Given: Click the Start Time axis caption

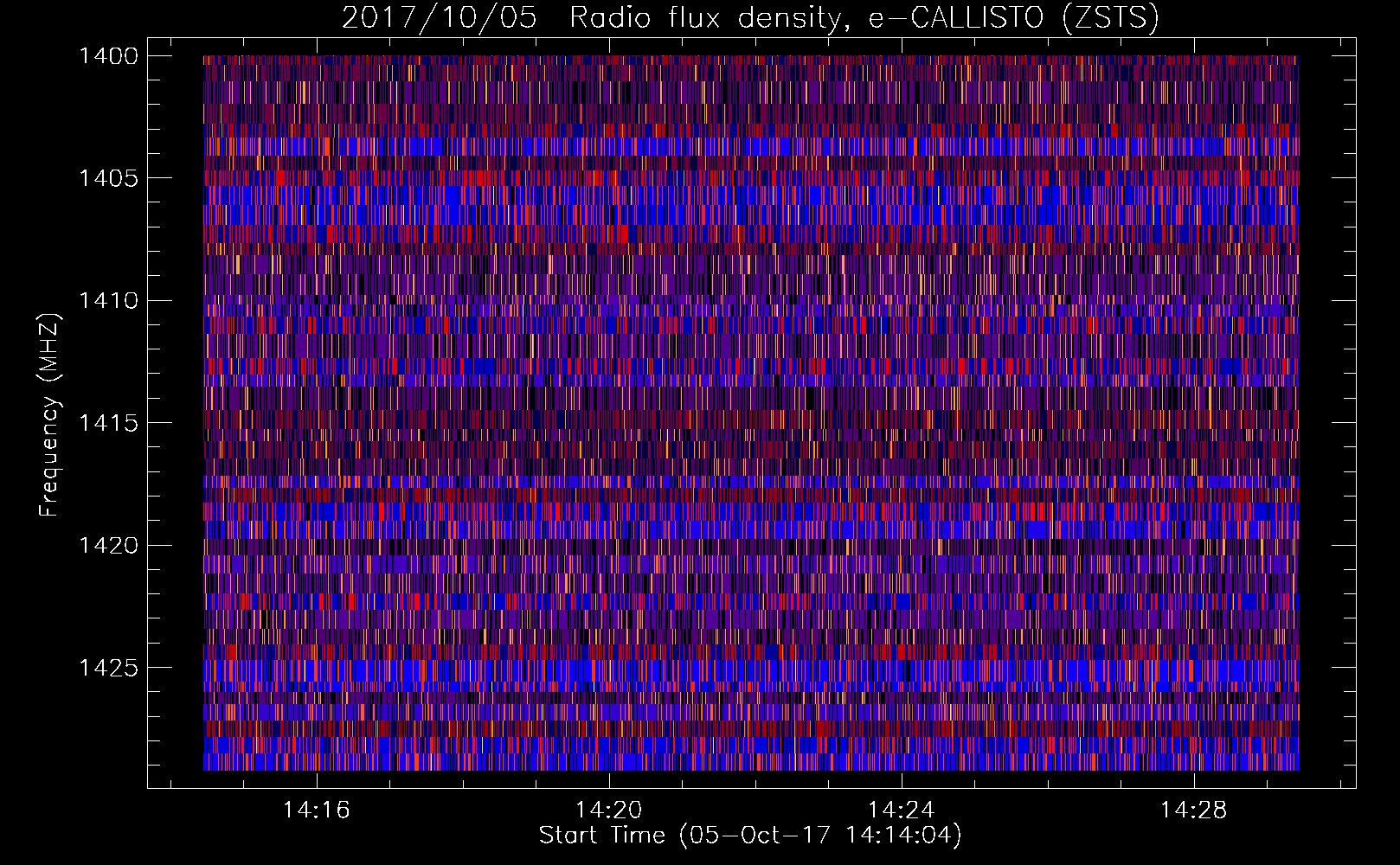Looking at the screenshot, I should point(750,836).
